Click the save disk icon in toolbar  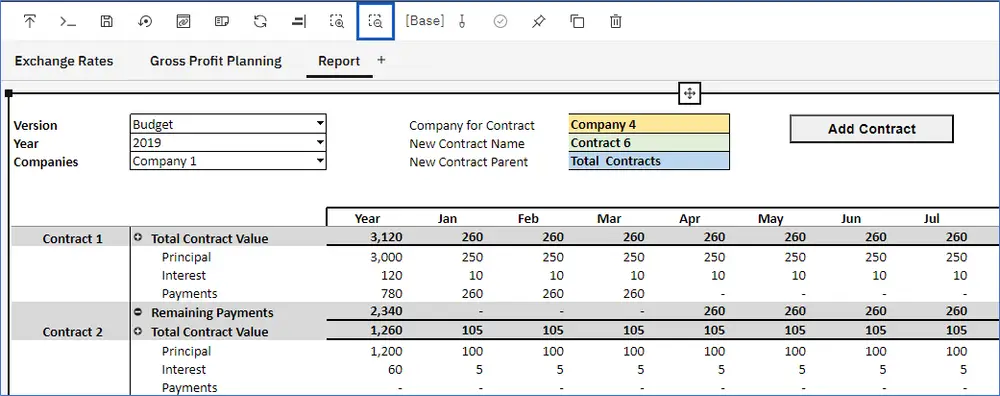[x=107, y=21]
